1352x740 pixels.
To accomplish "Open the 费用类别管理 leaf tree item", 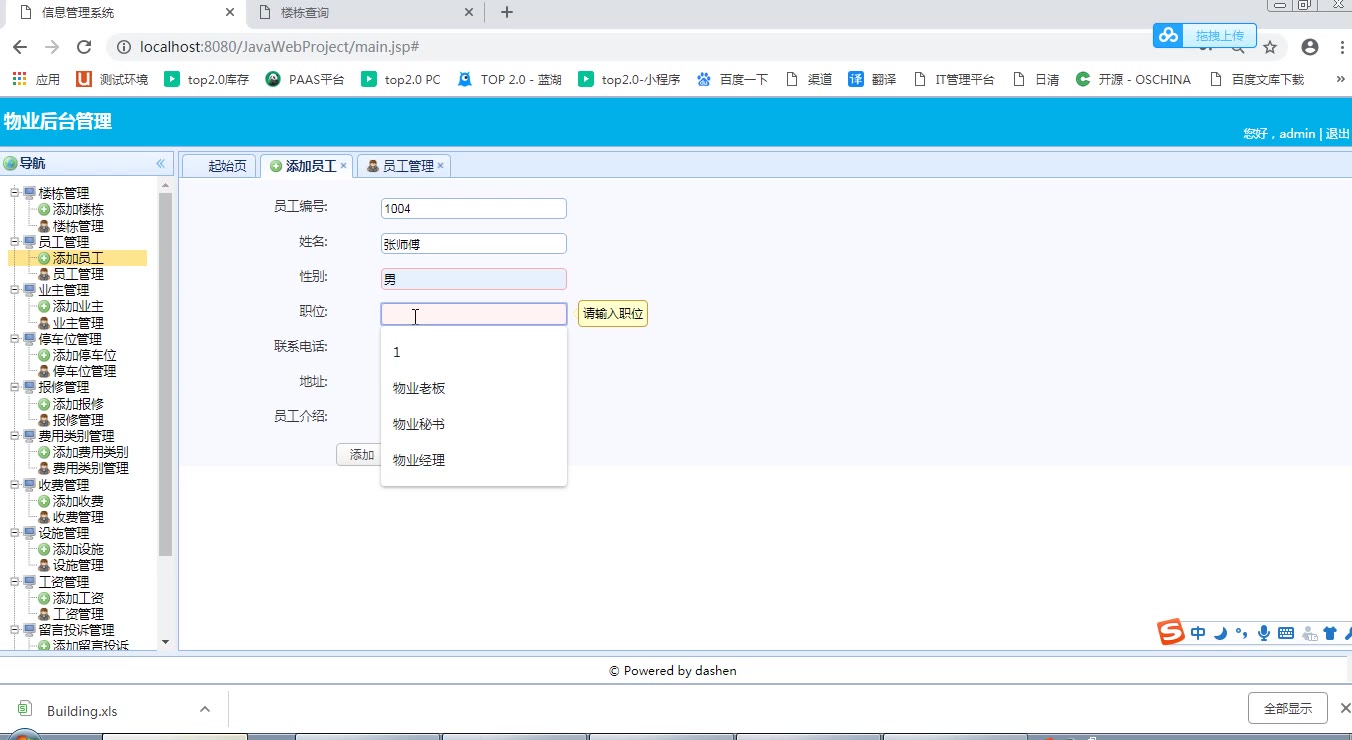I will (x=90, y=468).
